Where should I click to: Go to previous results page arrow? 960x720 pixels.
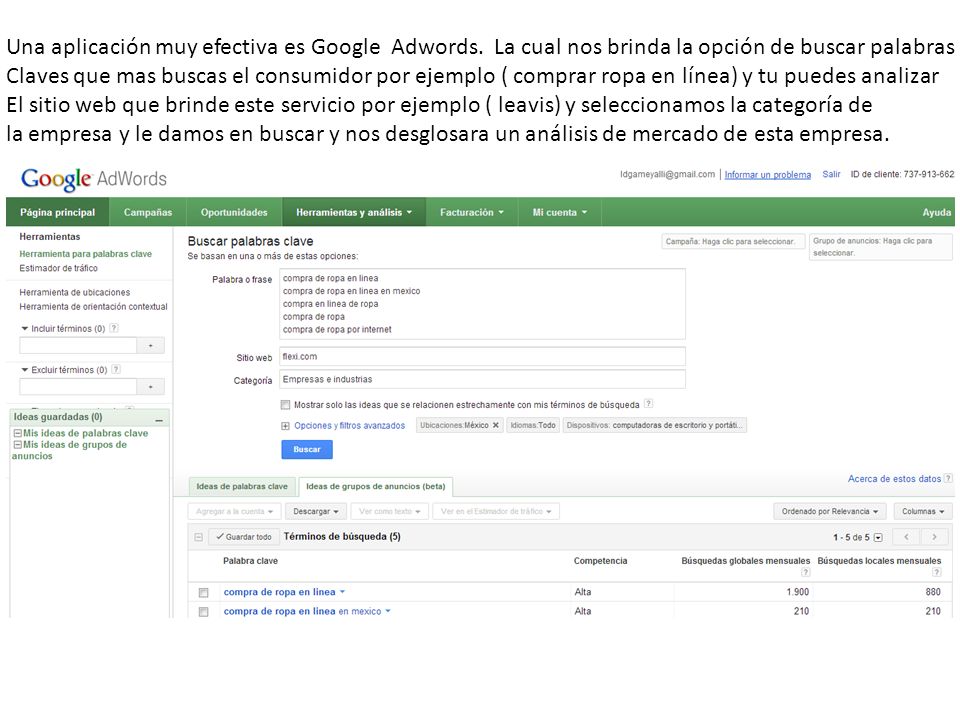pos(907,537)
